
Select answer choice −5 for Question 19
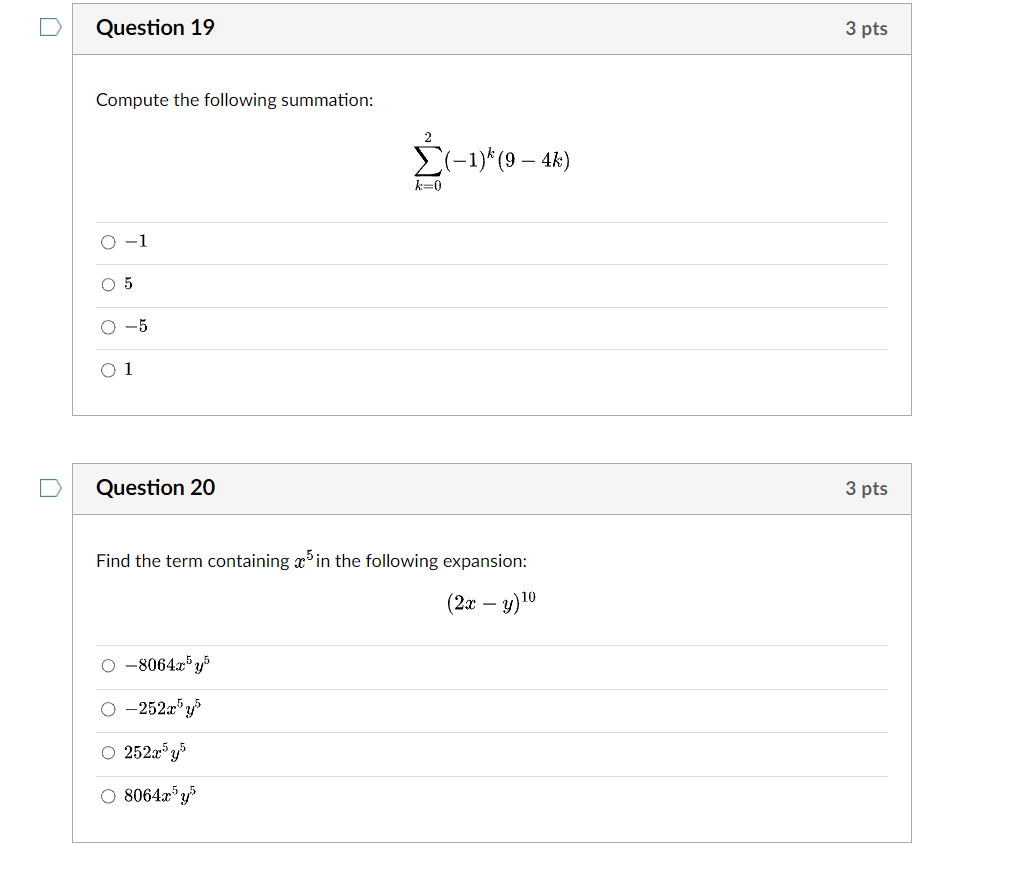108,326
